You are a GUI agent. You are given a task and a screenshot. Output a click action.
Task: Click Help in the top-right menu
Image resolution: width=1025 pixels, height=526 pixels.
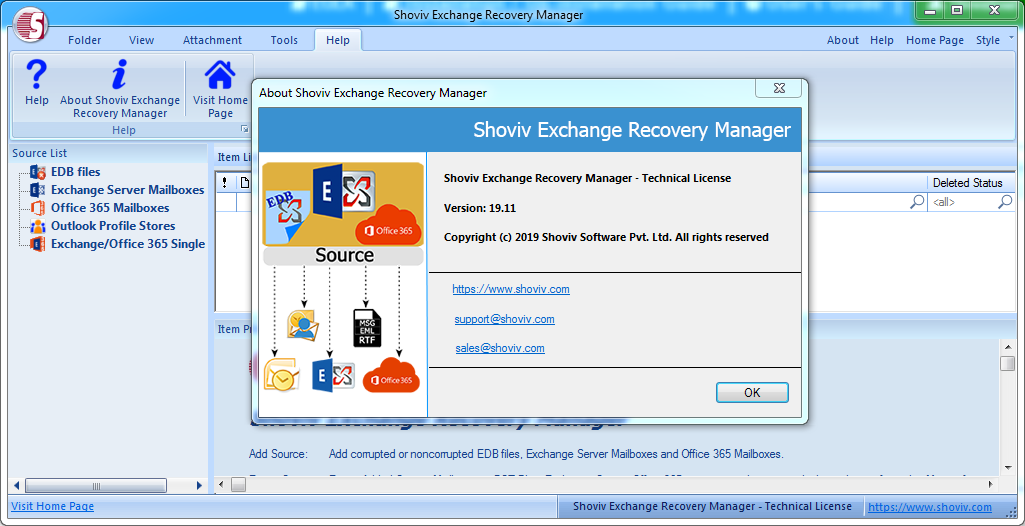(882, 41)
